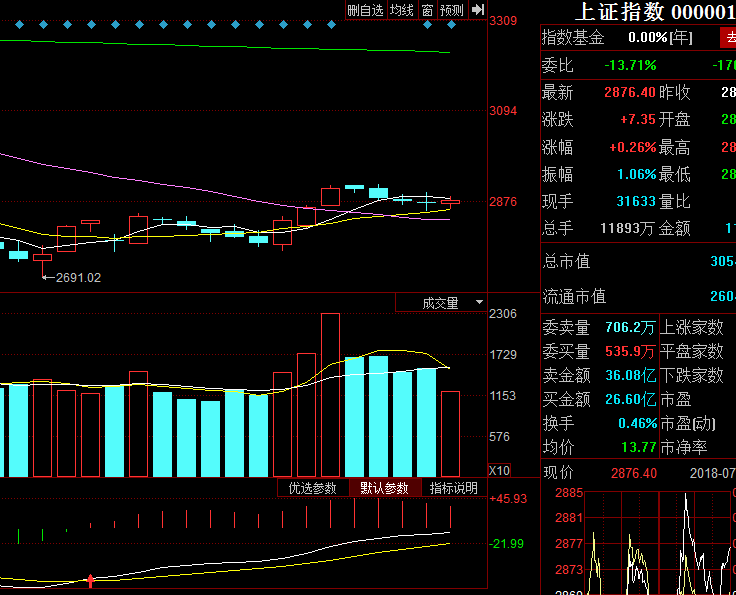736x595 pixels.
Task: Select the 委卖量 value 706.2万
Action: click(630, 327)
